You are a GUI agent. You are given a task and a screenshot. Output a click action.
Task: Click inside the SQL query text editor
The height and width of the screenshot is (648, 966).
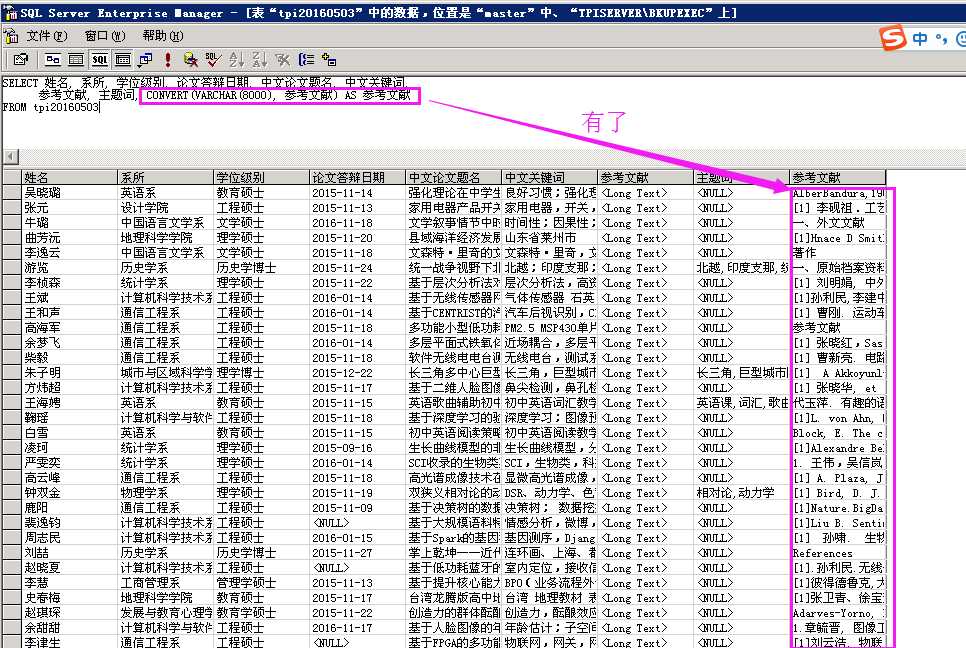pos(481,112)
